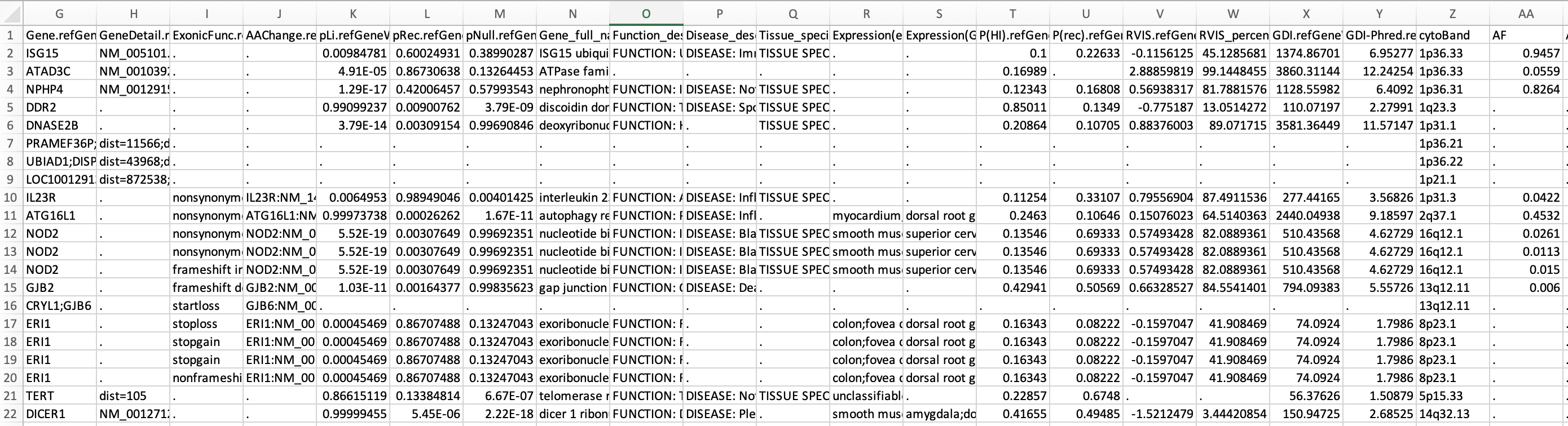
Task: Select column G header
Action: pos(60,14)
